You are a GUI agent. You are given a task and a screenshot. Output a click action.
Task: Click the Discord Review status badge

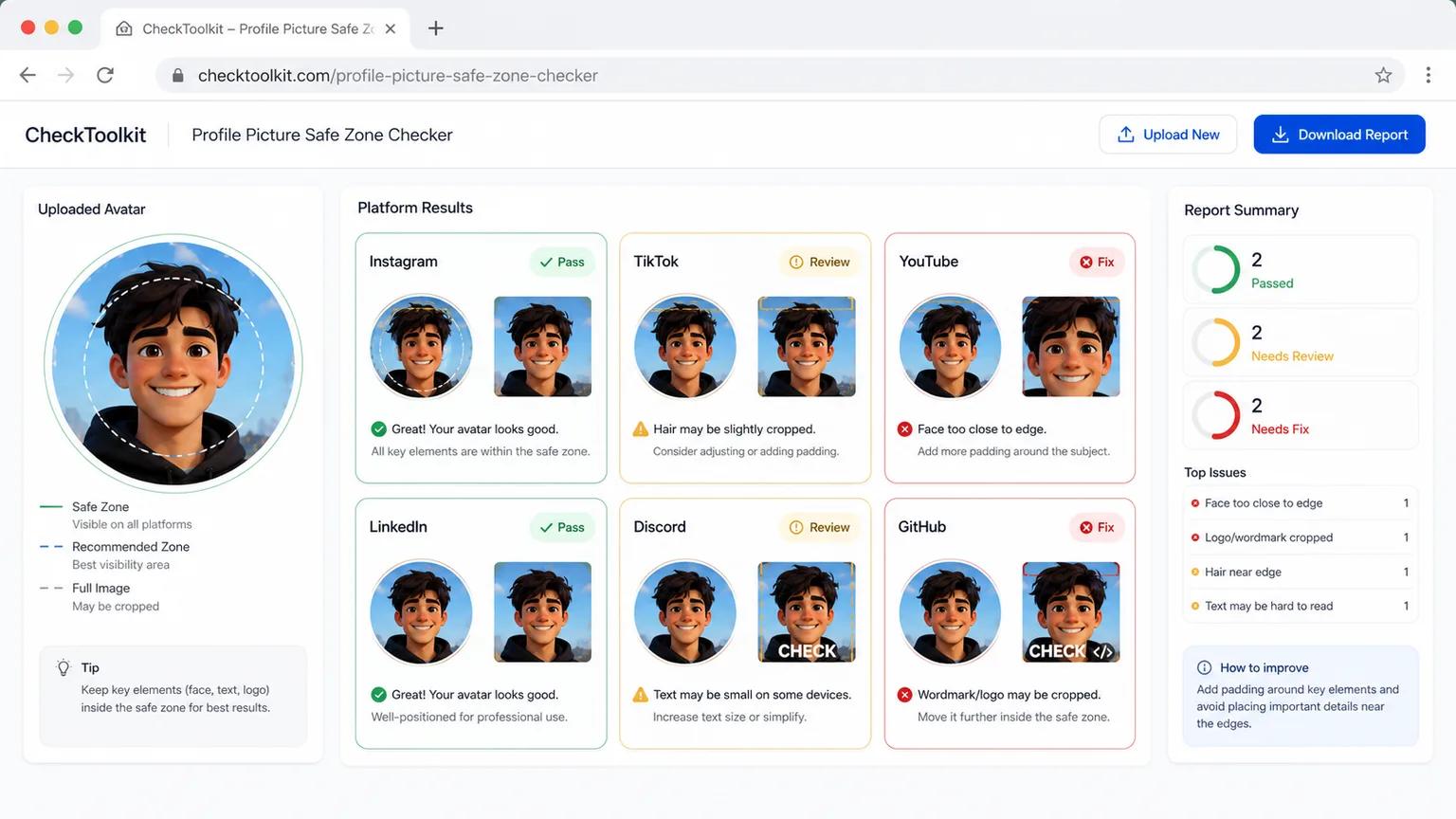[x=820, y=527]
